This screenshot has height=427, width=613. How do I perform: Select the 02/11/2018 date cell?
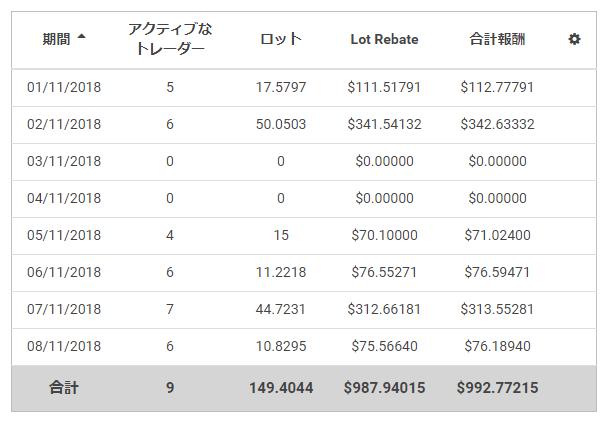(x=64, y=124)
